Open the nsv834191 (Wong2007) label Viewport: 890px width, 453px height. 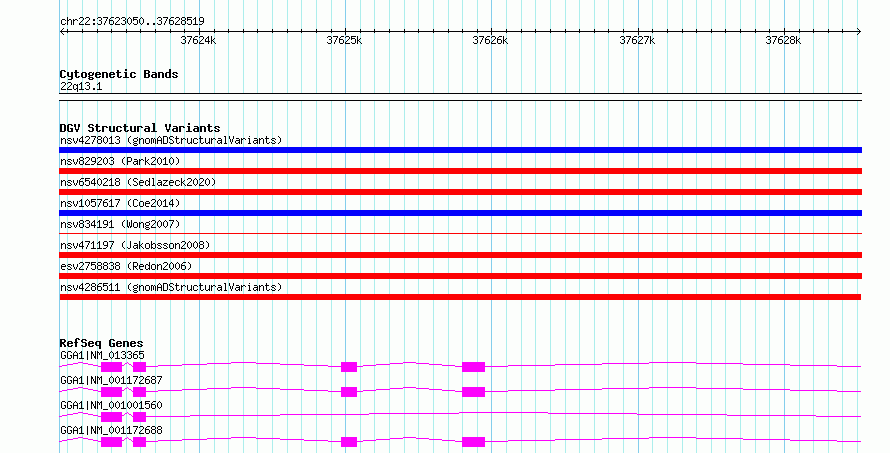(120, 224)
